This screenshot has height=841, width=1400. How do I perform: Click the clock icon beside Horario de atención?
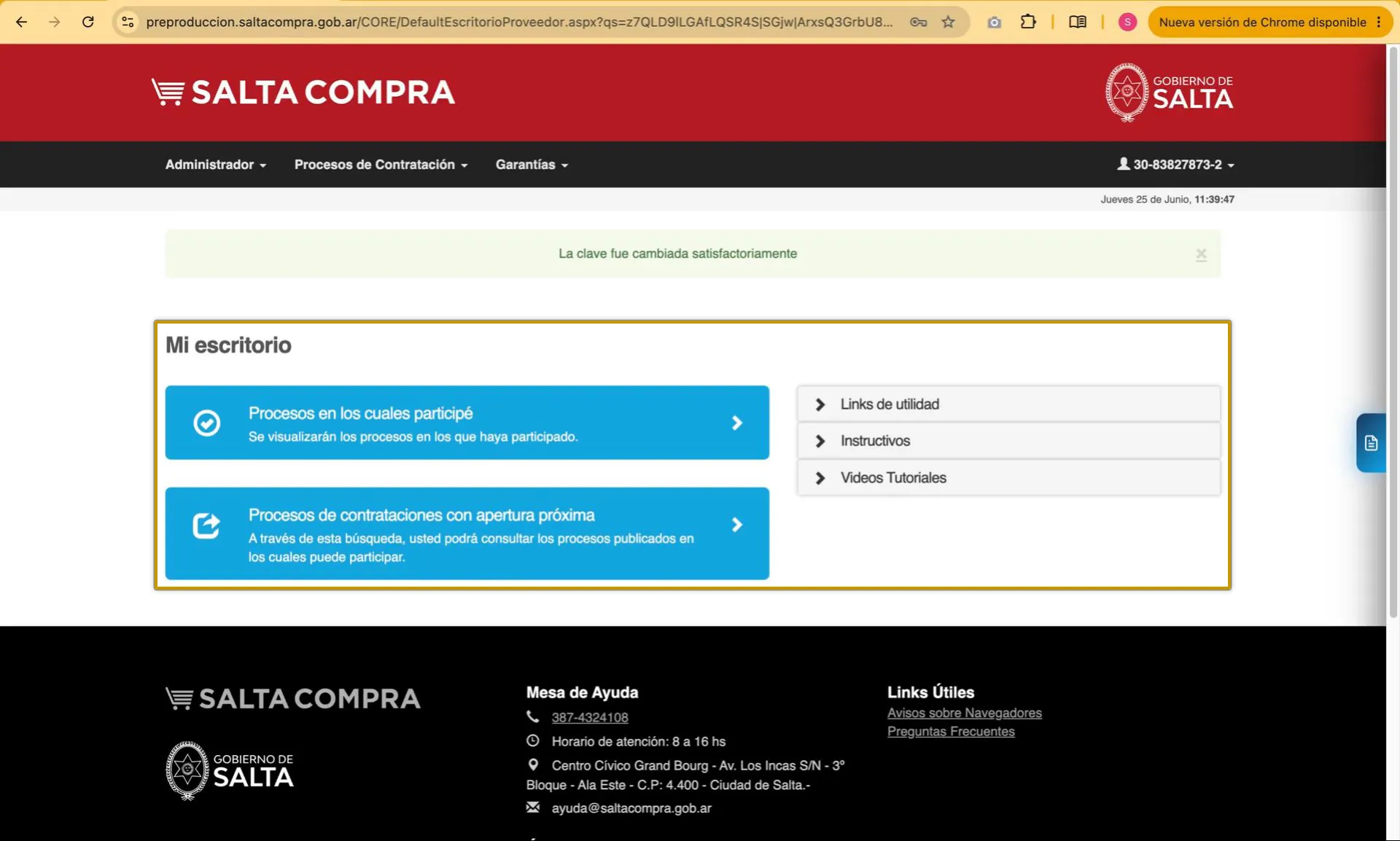(x=533, y=741)
